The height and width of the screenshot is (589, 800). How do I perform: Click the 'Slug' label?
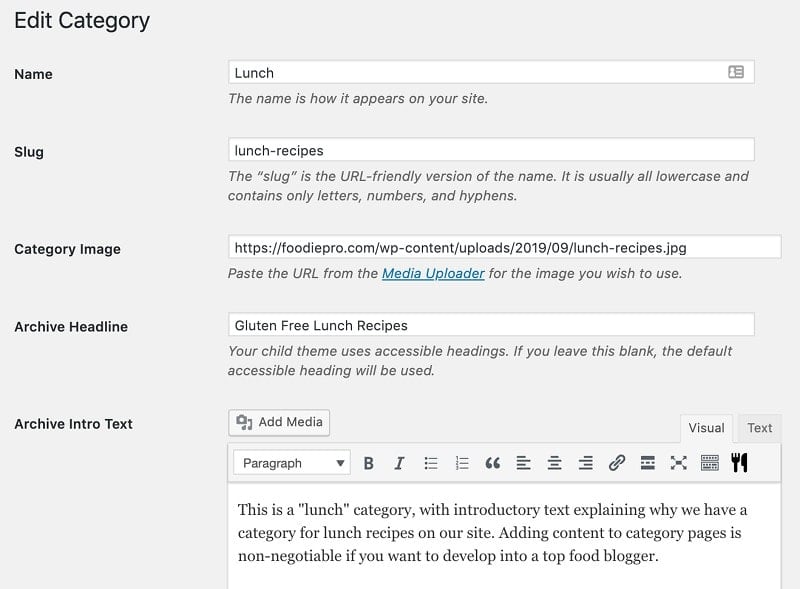tap(29, 152)
